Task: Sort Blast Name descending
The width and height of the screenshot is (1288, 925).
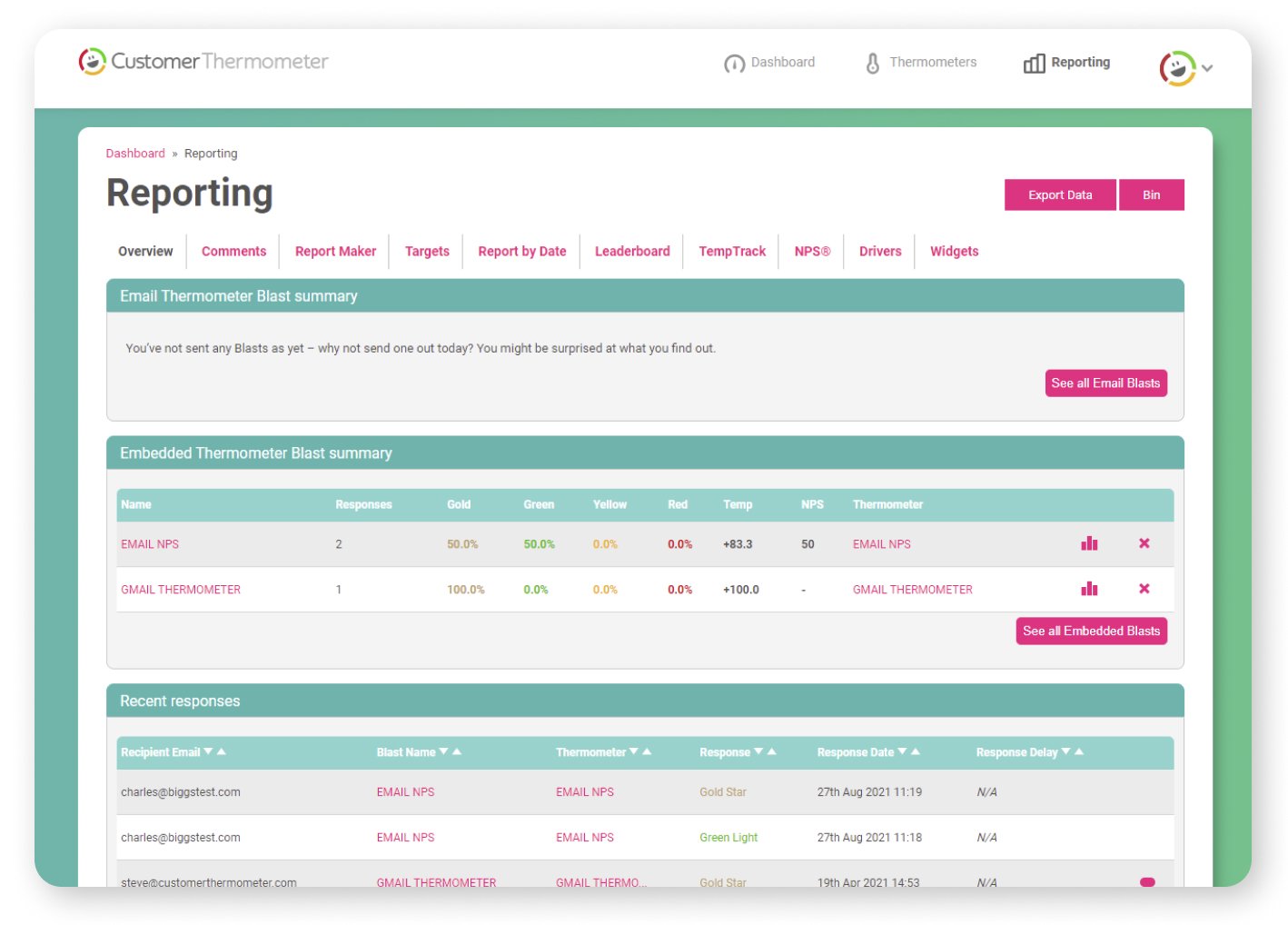Action: click(443, 751)
